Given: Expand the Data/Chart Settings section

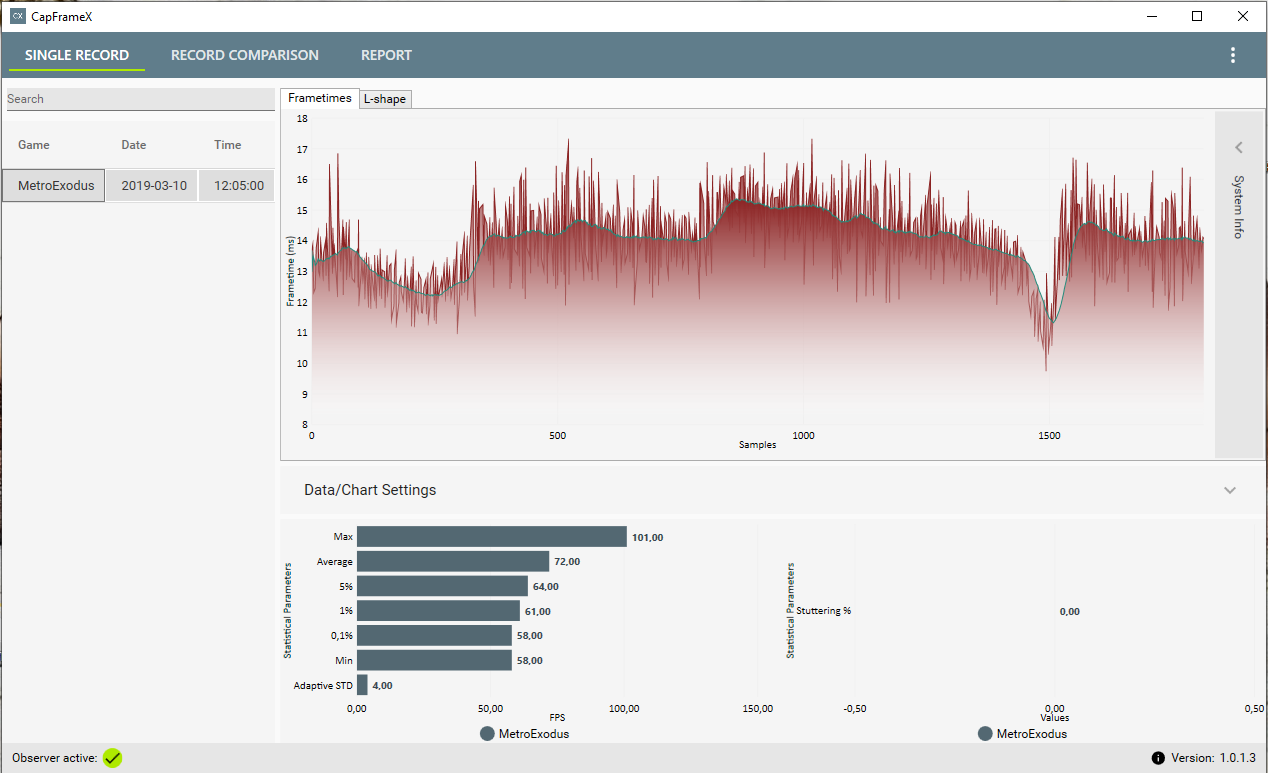Looking at the screenshot, I should pyautogui.click(x=1230, y=490).
